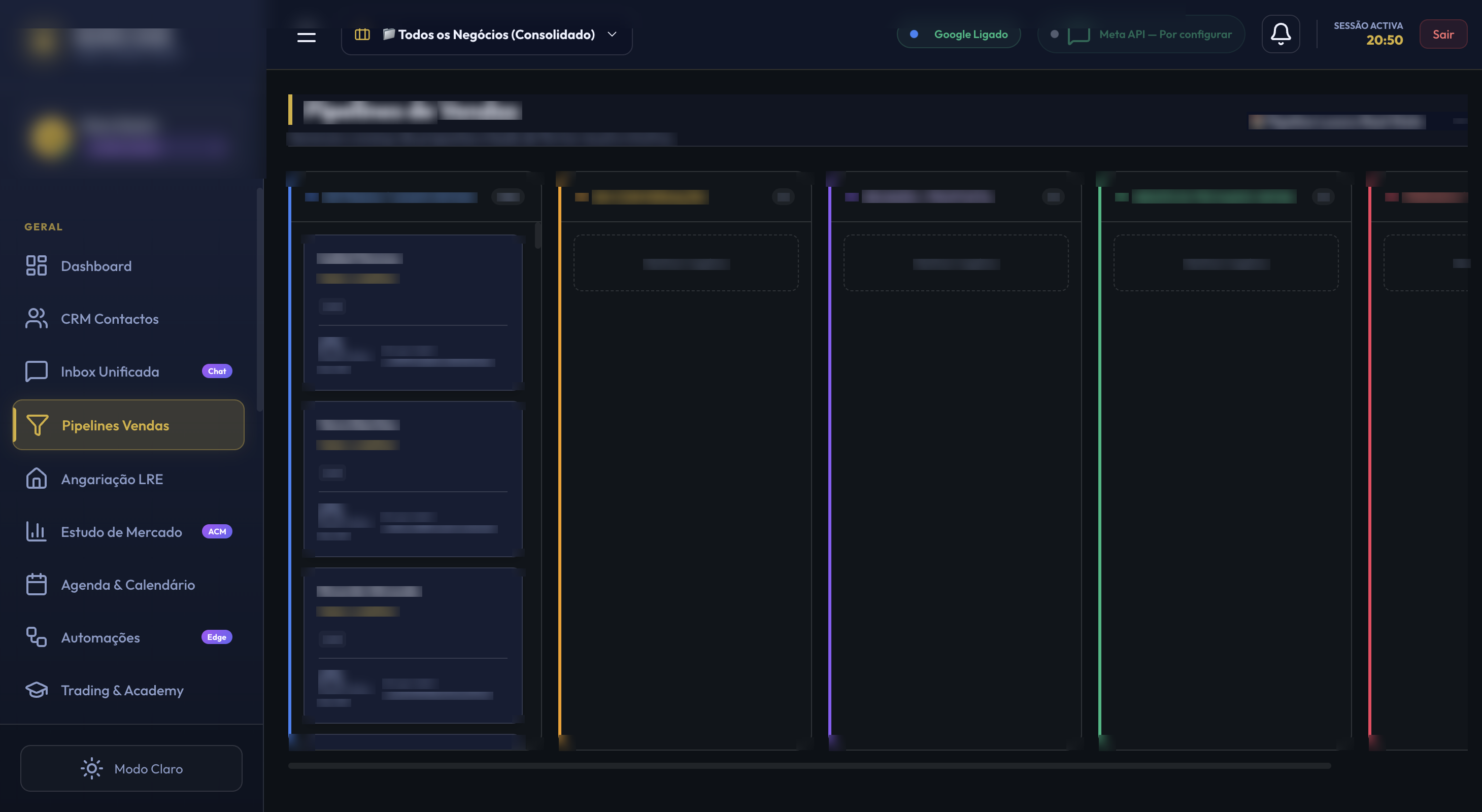Open the hamburger menu in the top bar
This screenshot has height=812, width=1482.
(306, 37)
